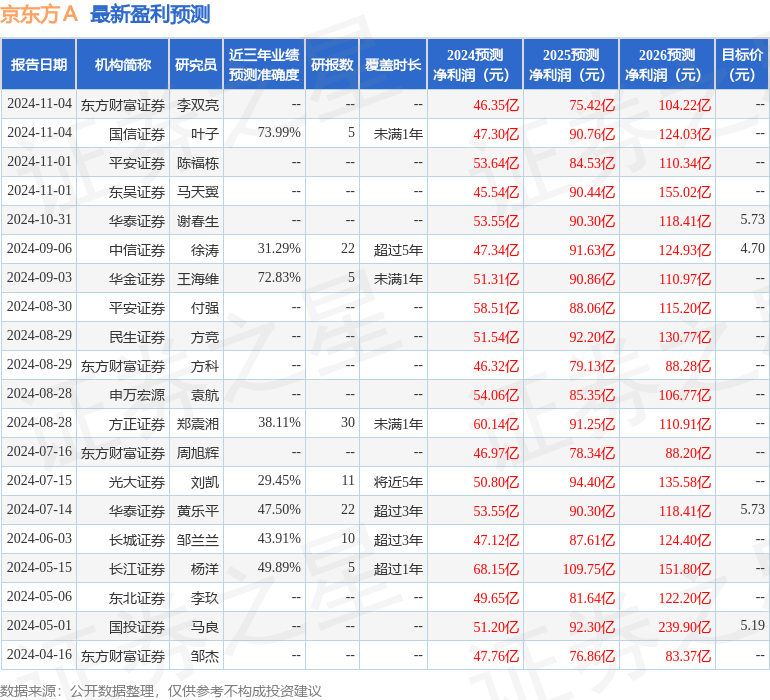The width and height of the screenshot is (770, 700).
Task: Select researcher name 陈福栋
Action: tap(198, 163)
